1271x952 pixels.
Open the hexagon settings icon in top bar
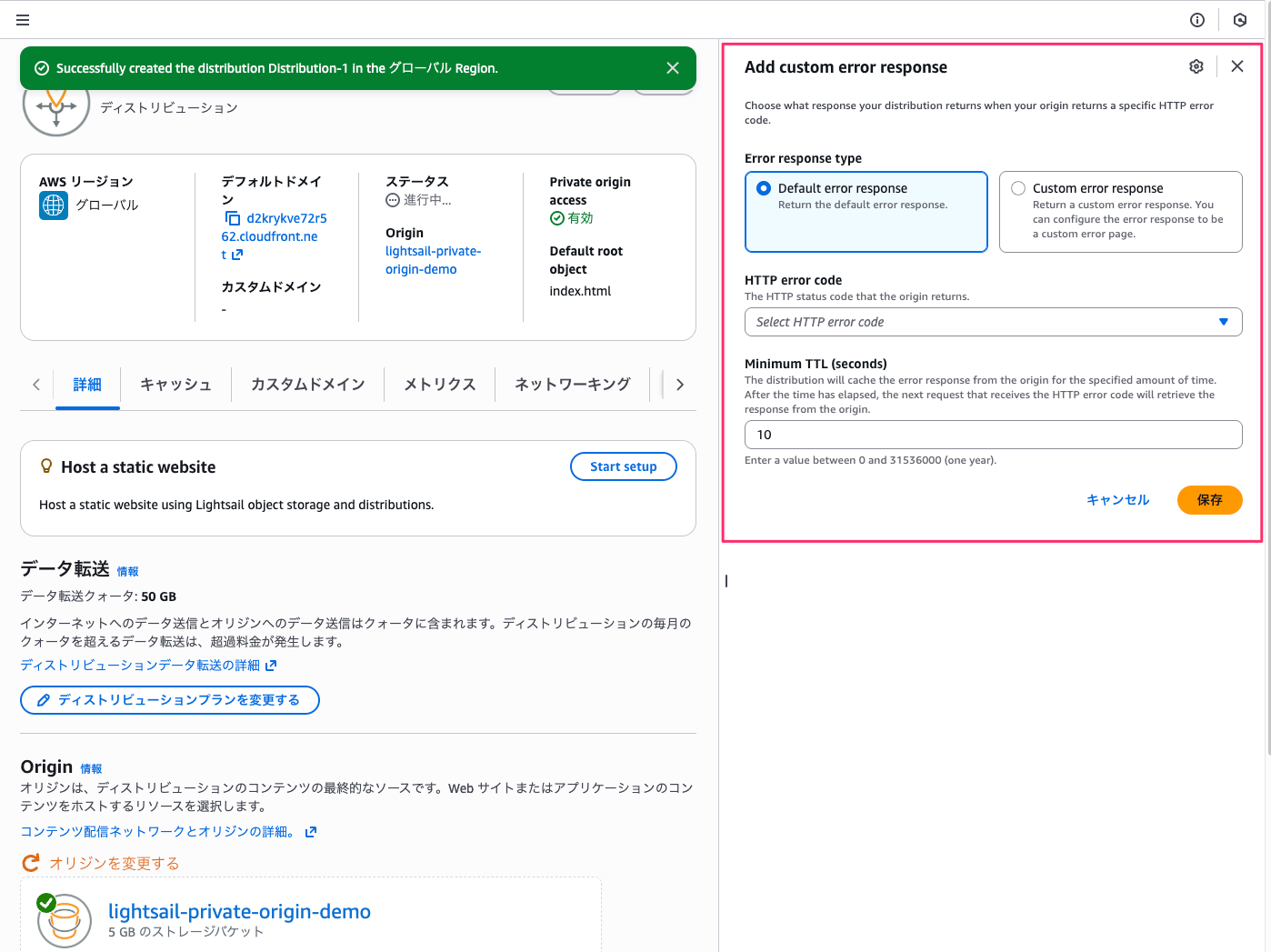pyautogui.click(x=1240, y=20)
